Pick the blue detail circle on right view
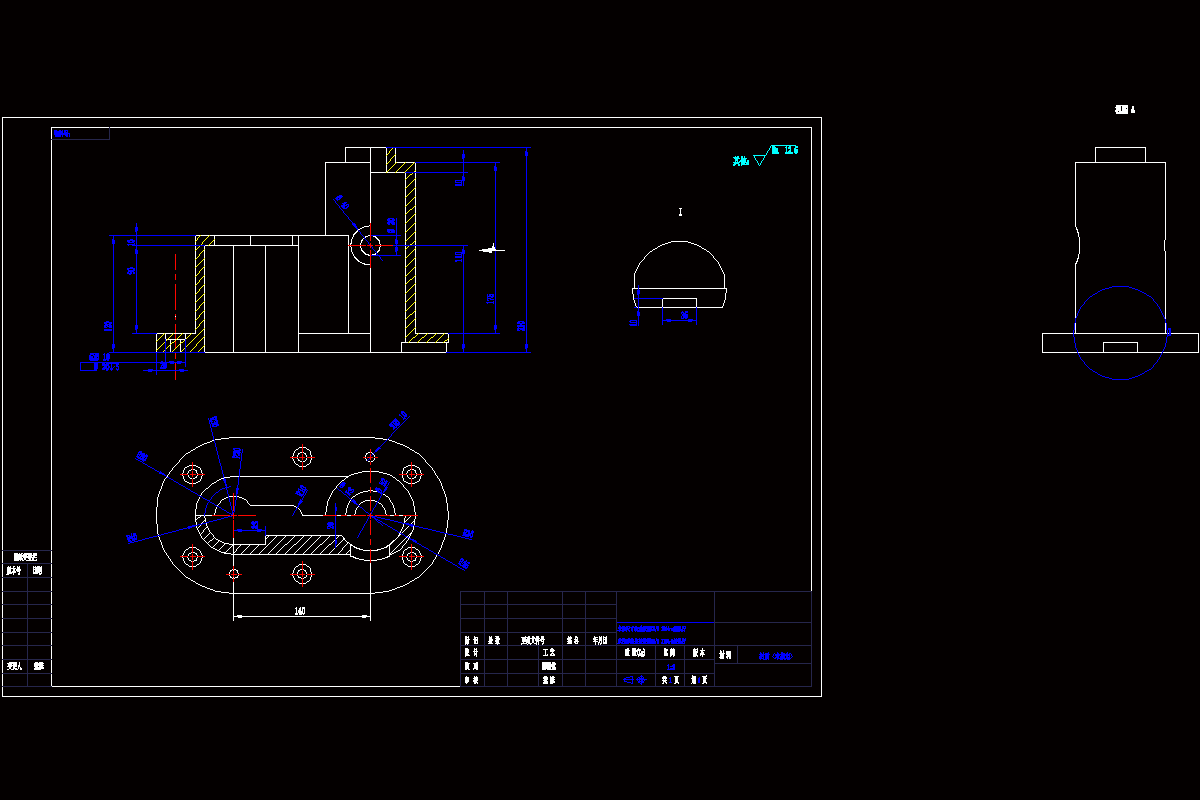1200x800 pixels. coord(1120,333)
